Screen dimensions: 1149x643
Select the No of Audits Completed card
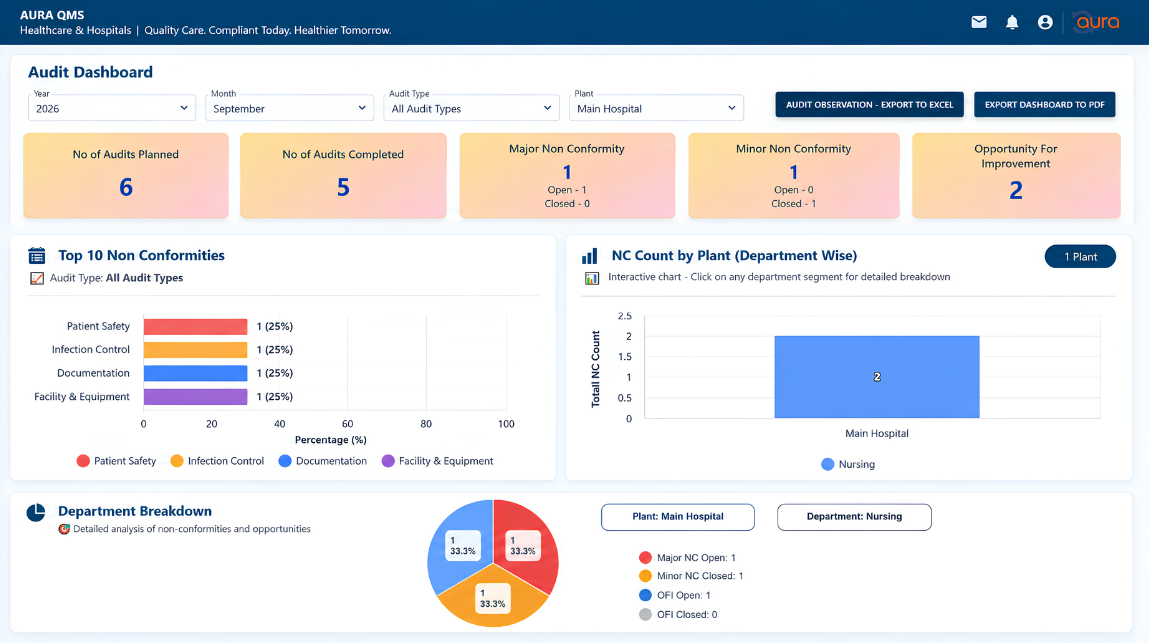343,175
